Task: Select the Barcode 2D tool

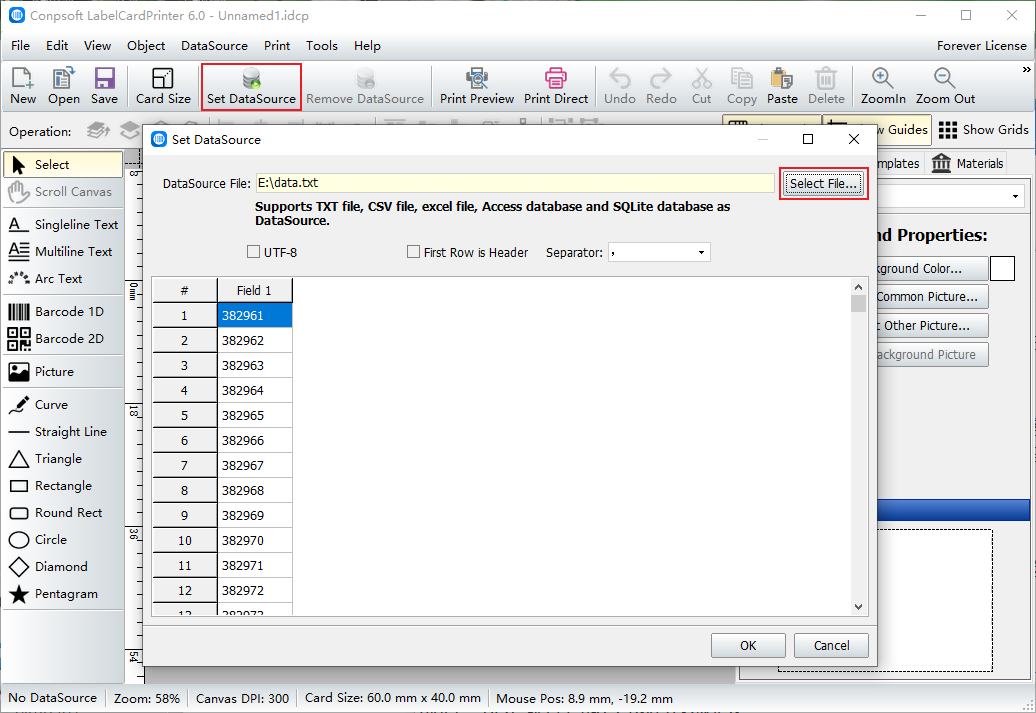Action: pos(63,338)
